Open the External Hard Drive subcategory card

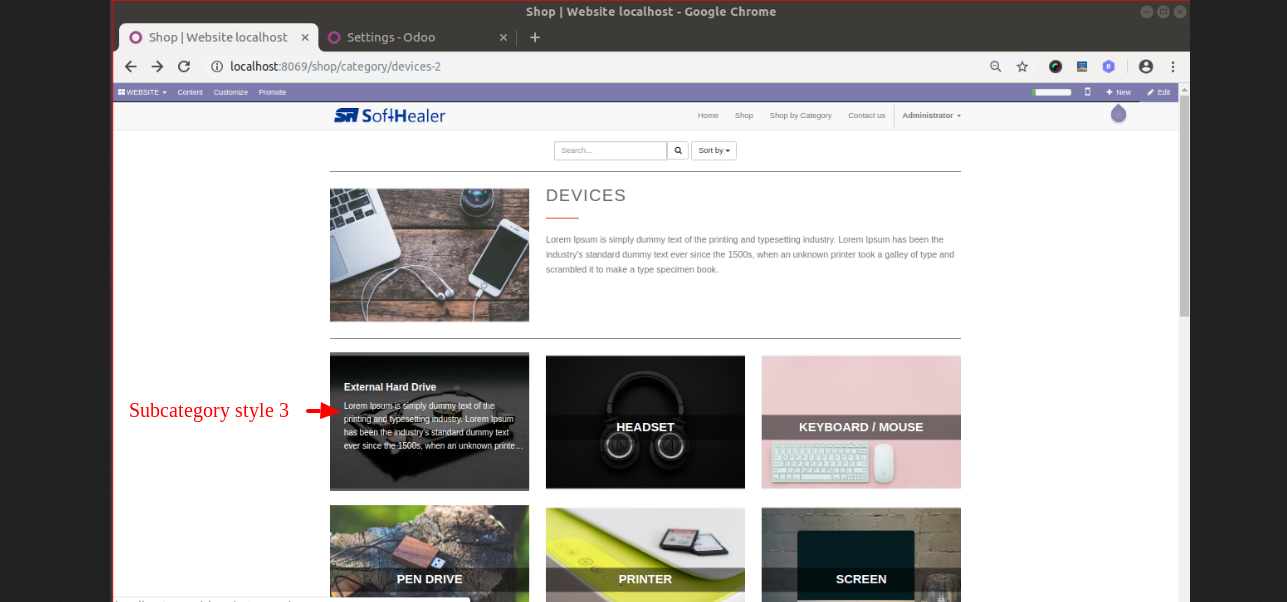429,422
